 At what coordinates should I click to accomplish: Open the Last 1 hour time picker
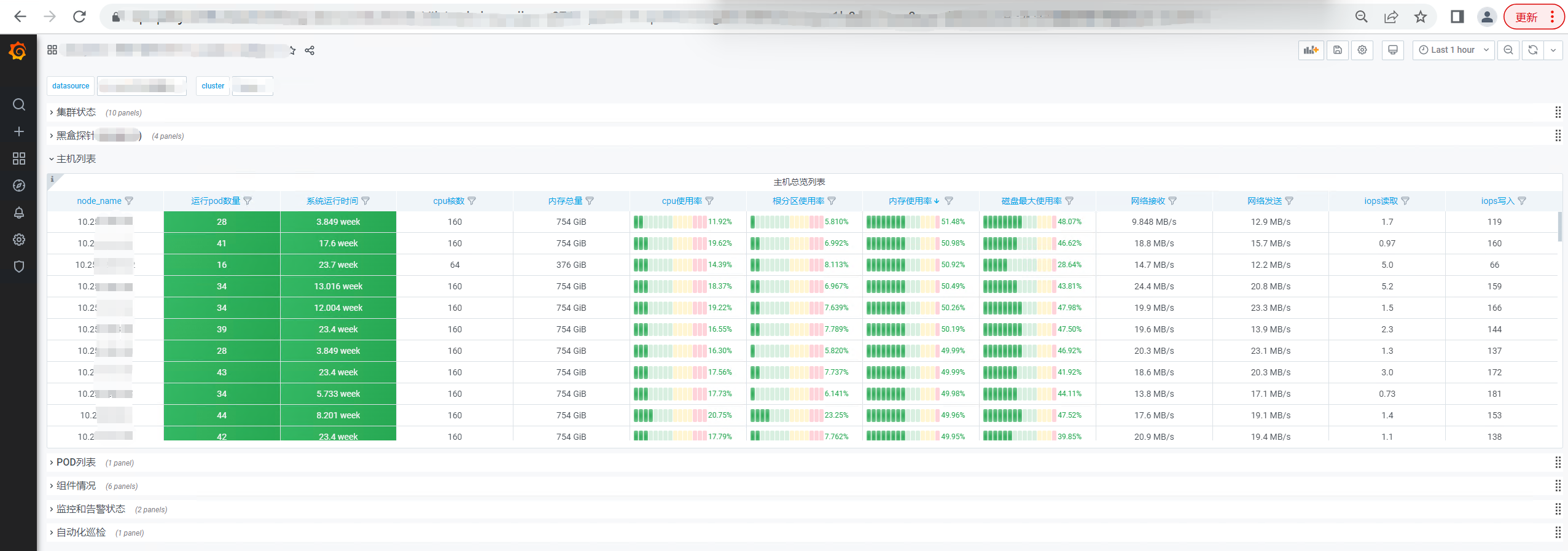coord(1454,50)
